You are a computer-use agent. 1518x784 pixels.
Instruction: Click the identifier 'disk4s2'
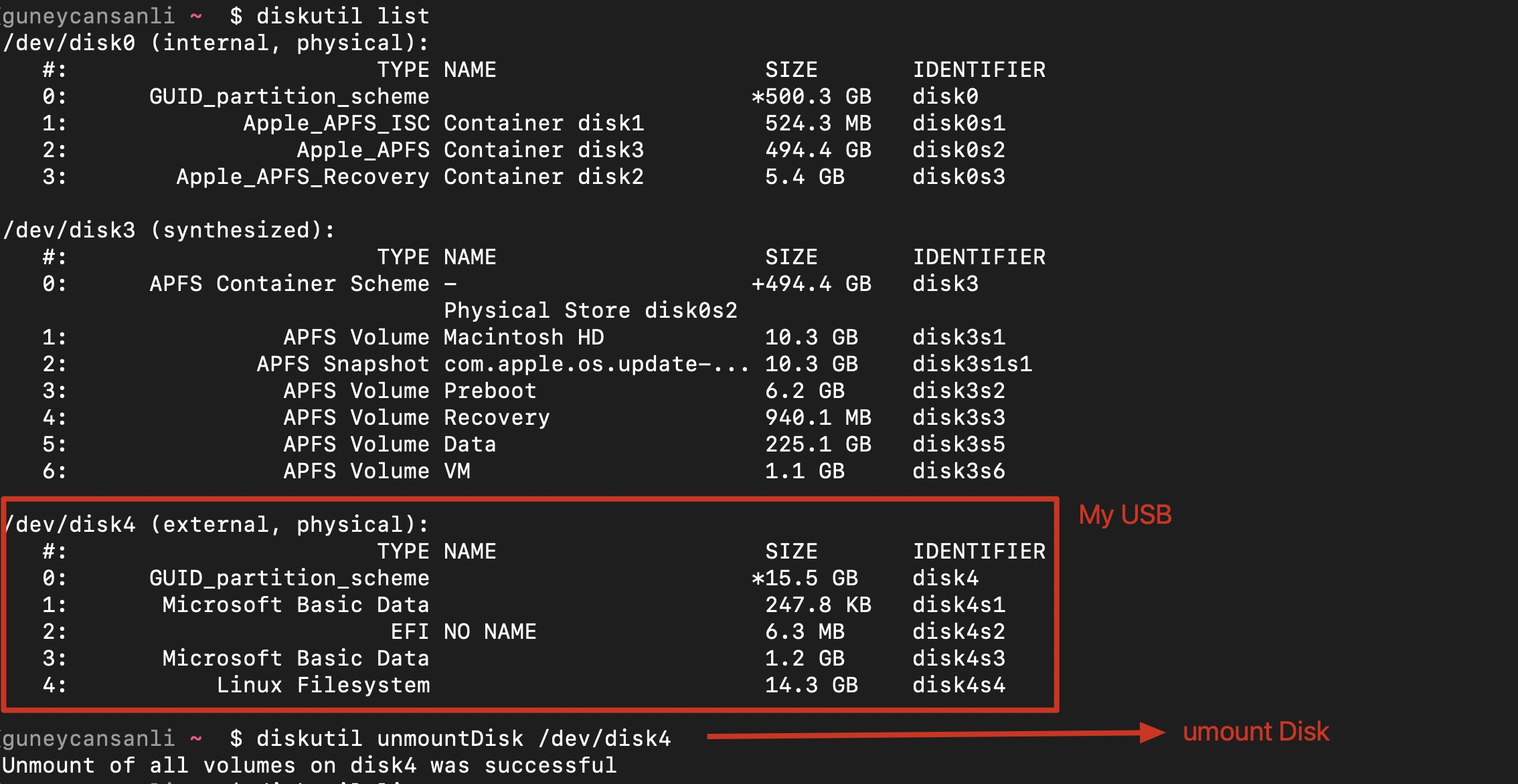tap(958, 631)
